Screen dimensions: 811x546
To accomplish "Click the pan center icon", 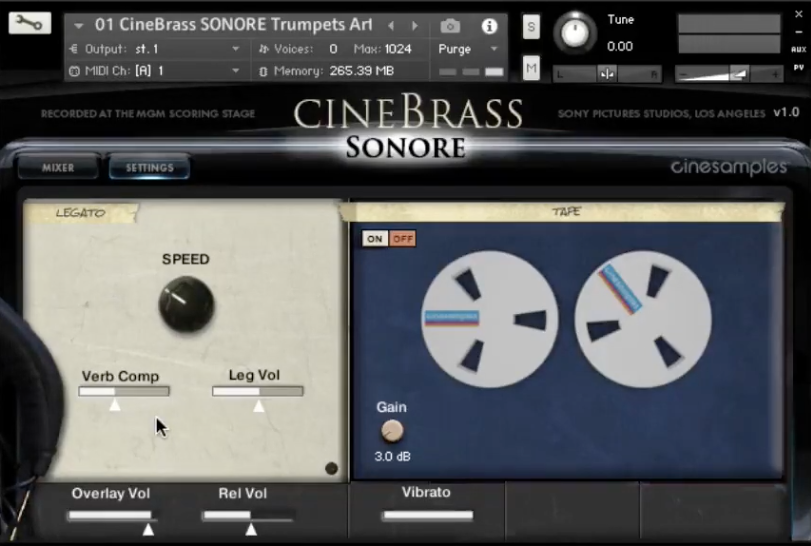I will [607, 74].
